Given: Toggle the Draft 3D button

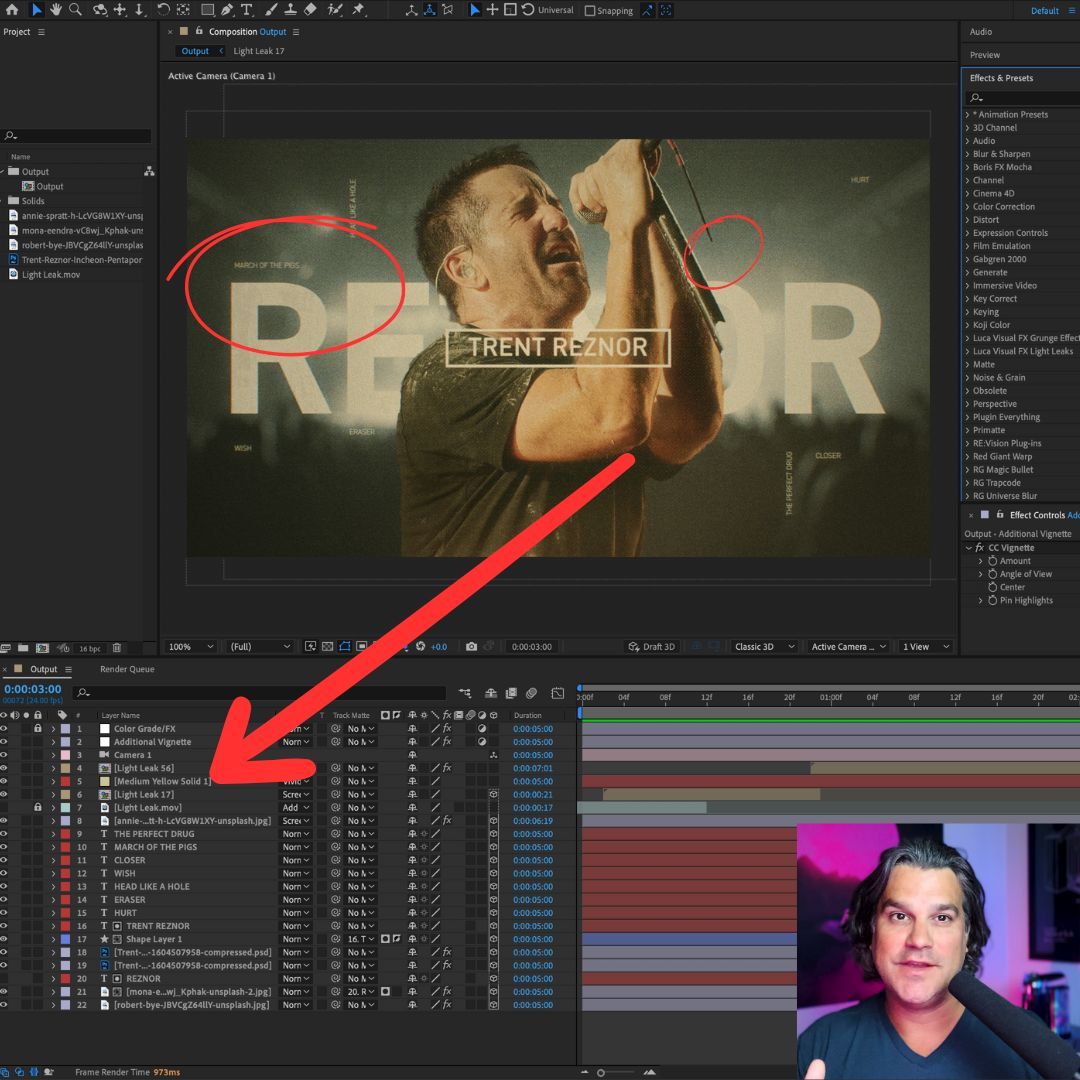Looking at the screenshot, I should [x=652, y=647].
